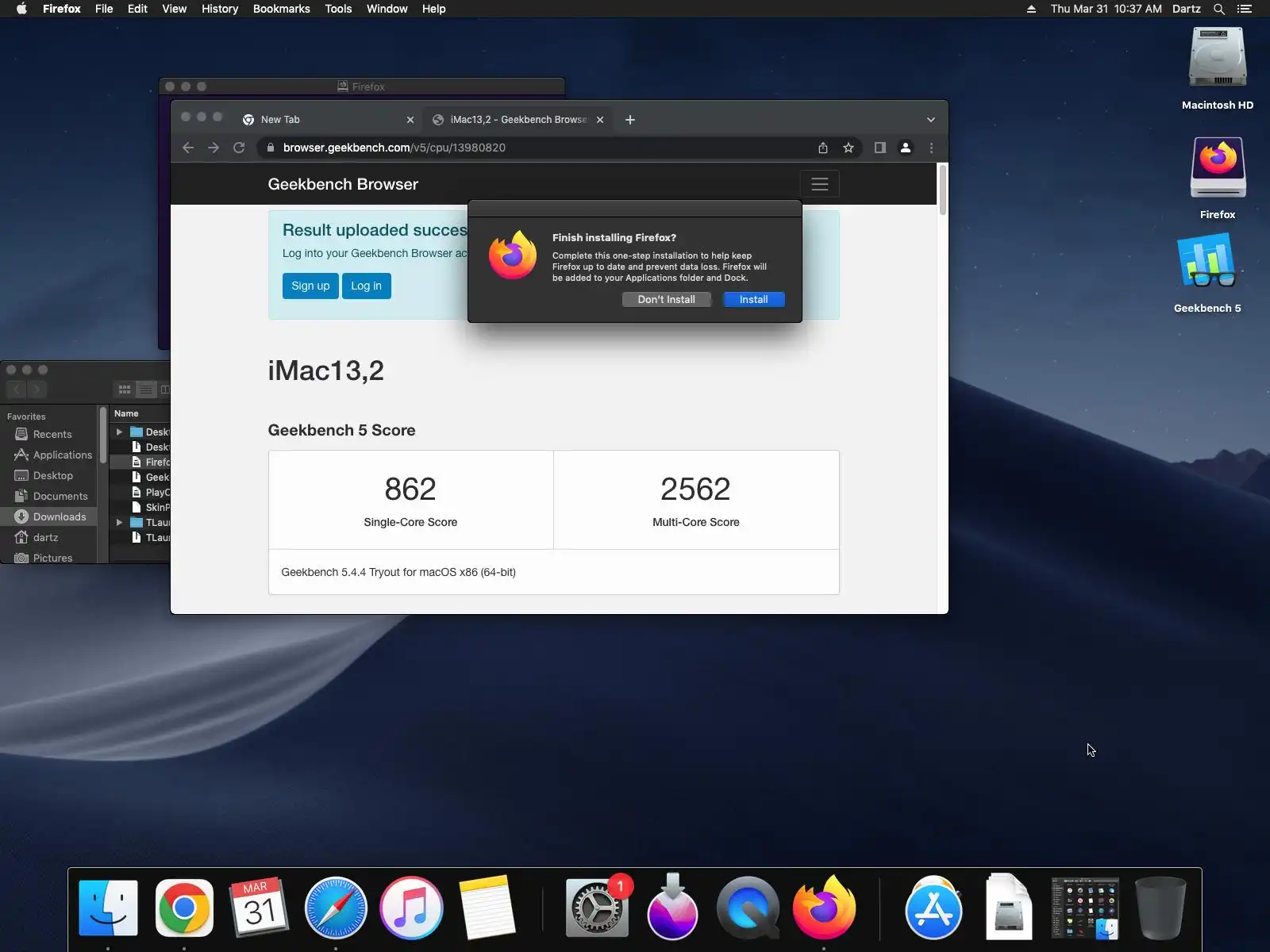Expand the Deskt folder disclosure triangle in Finder
Image resolution: width=1270 pixels, height=952 pixels.
pyautogui.click(x=119, y=432)
